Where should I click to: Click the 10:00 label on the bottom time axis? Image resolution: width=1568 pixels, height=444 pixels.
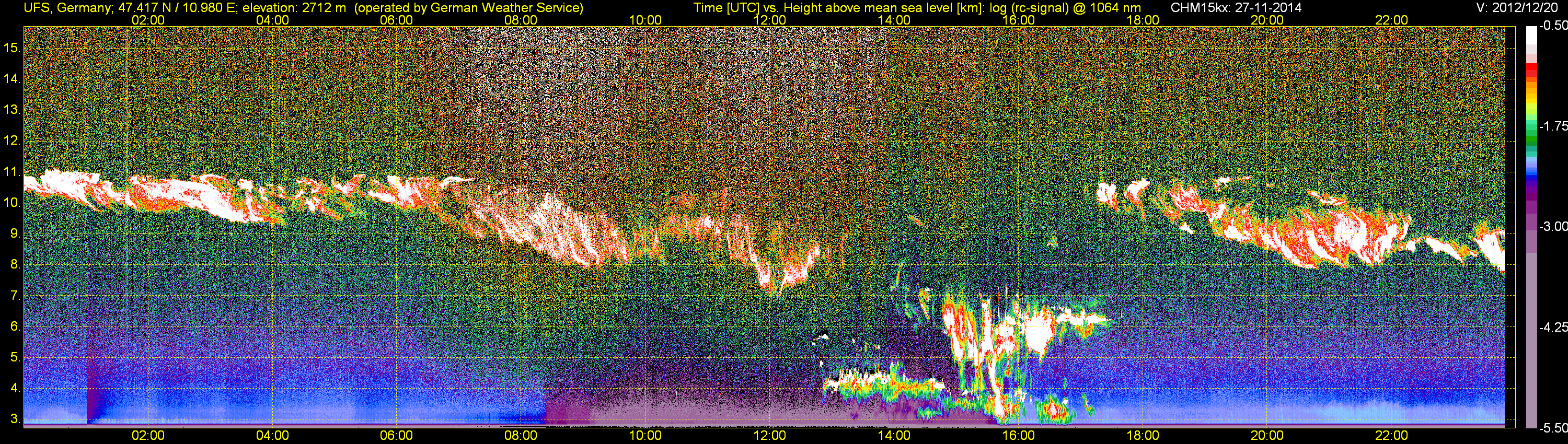645,436
